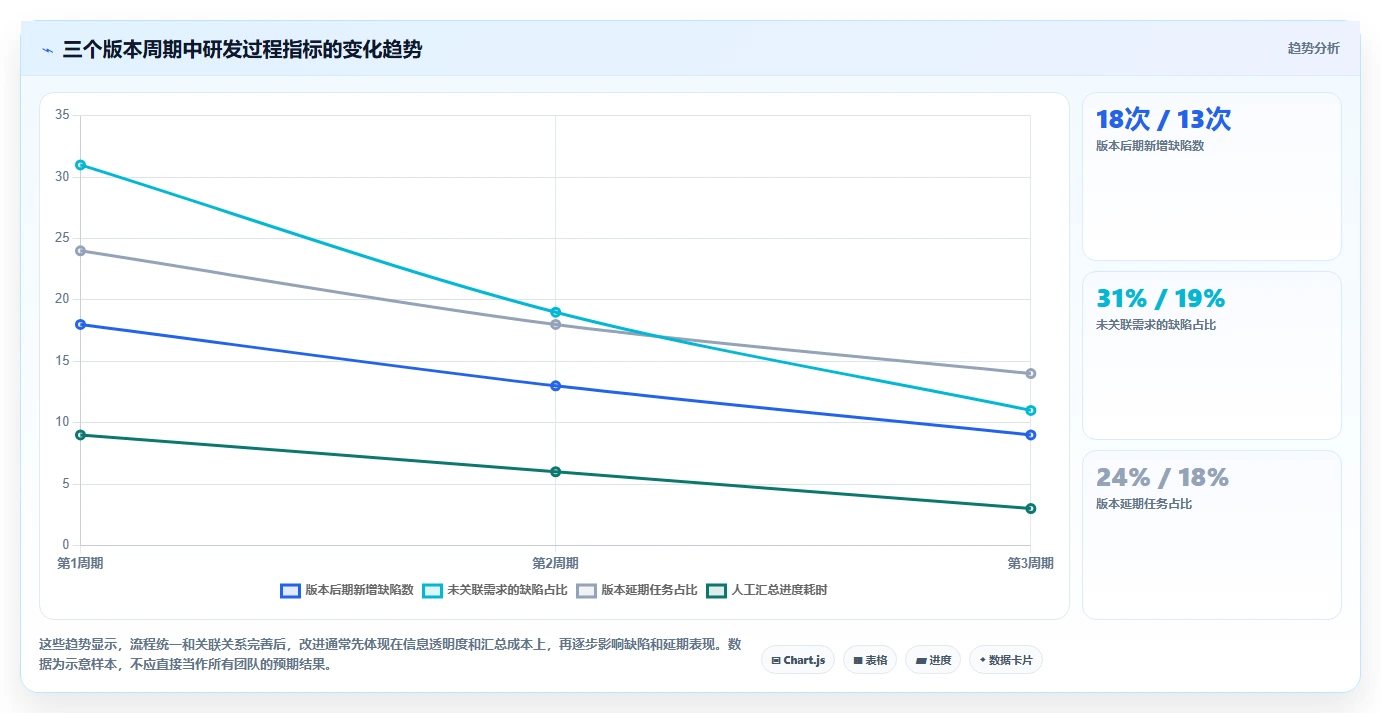This screenshot has height=713, width=1381.
Task: Click the 第1周期 data point at 31
Action: pos(80,165)
